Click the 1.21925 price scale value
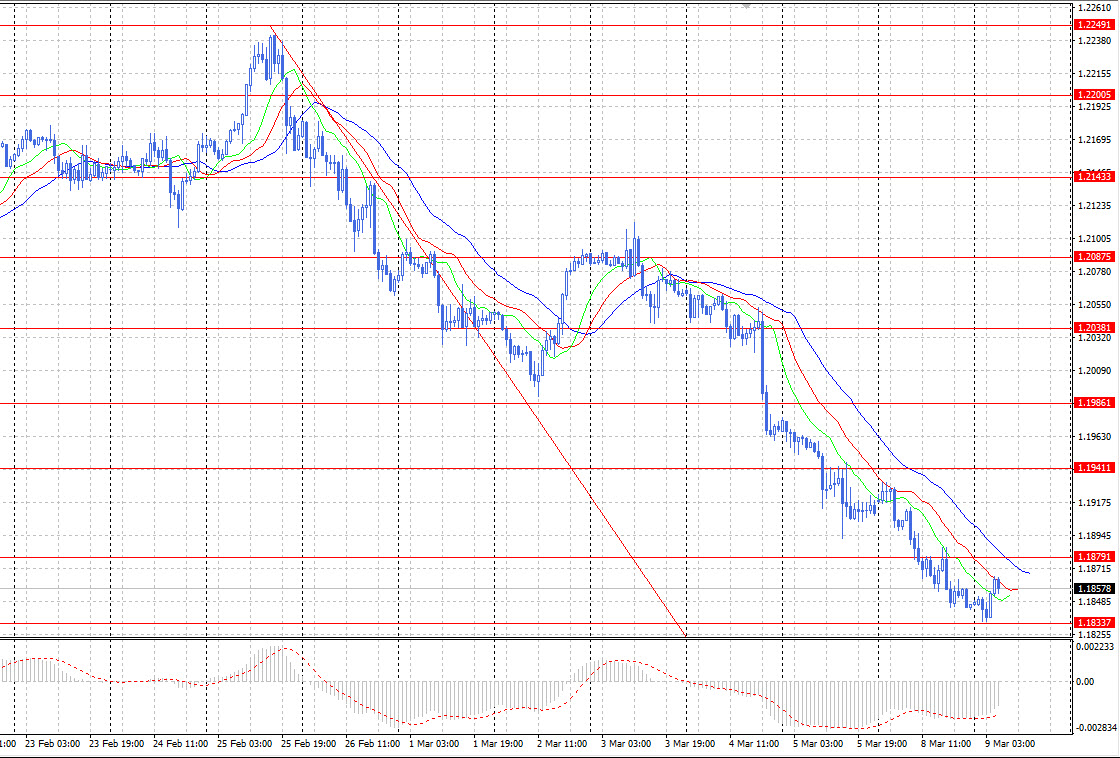This screenshot has width=1120, height=758. point(1094,107)
